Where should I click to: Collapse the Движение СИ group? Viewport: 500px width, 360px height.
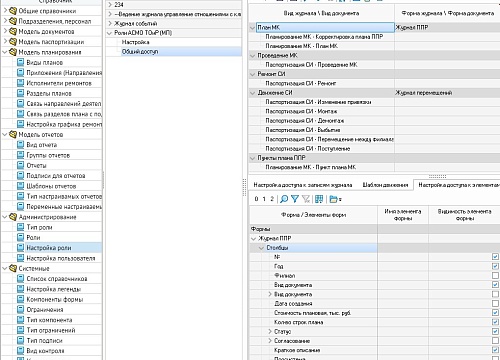[x=253, y=93]
